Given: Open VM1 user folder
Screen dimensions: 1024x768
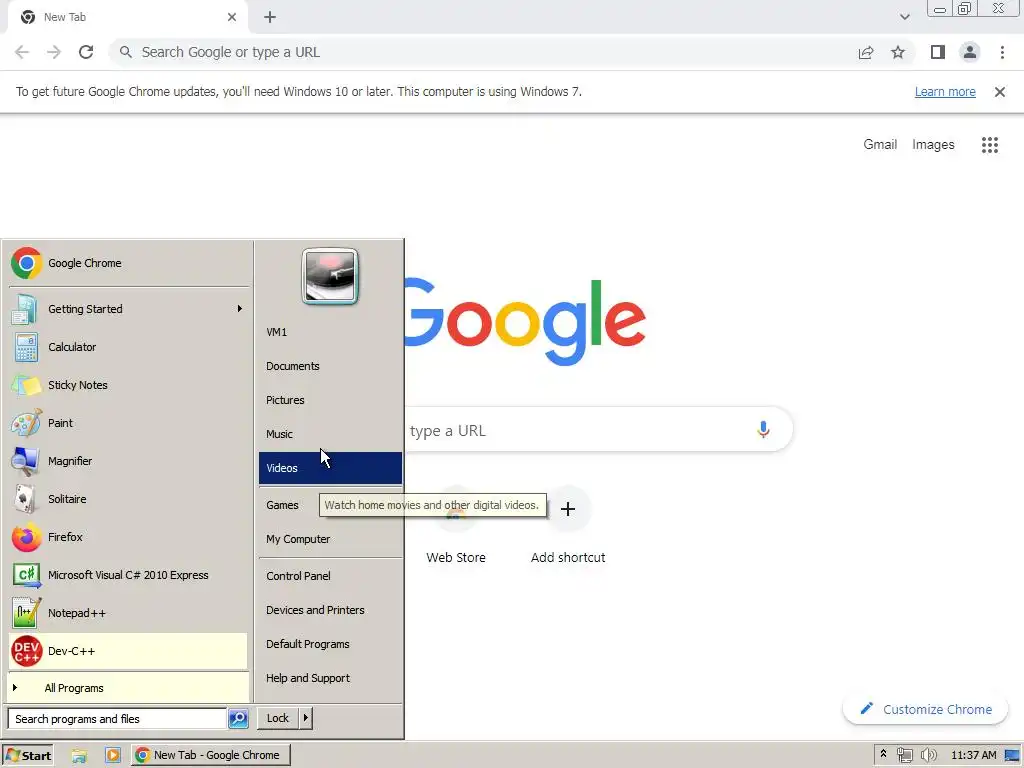Looking at the screenshot, I should pos(330,332).
